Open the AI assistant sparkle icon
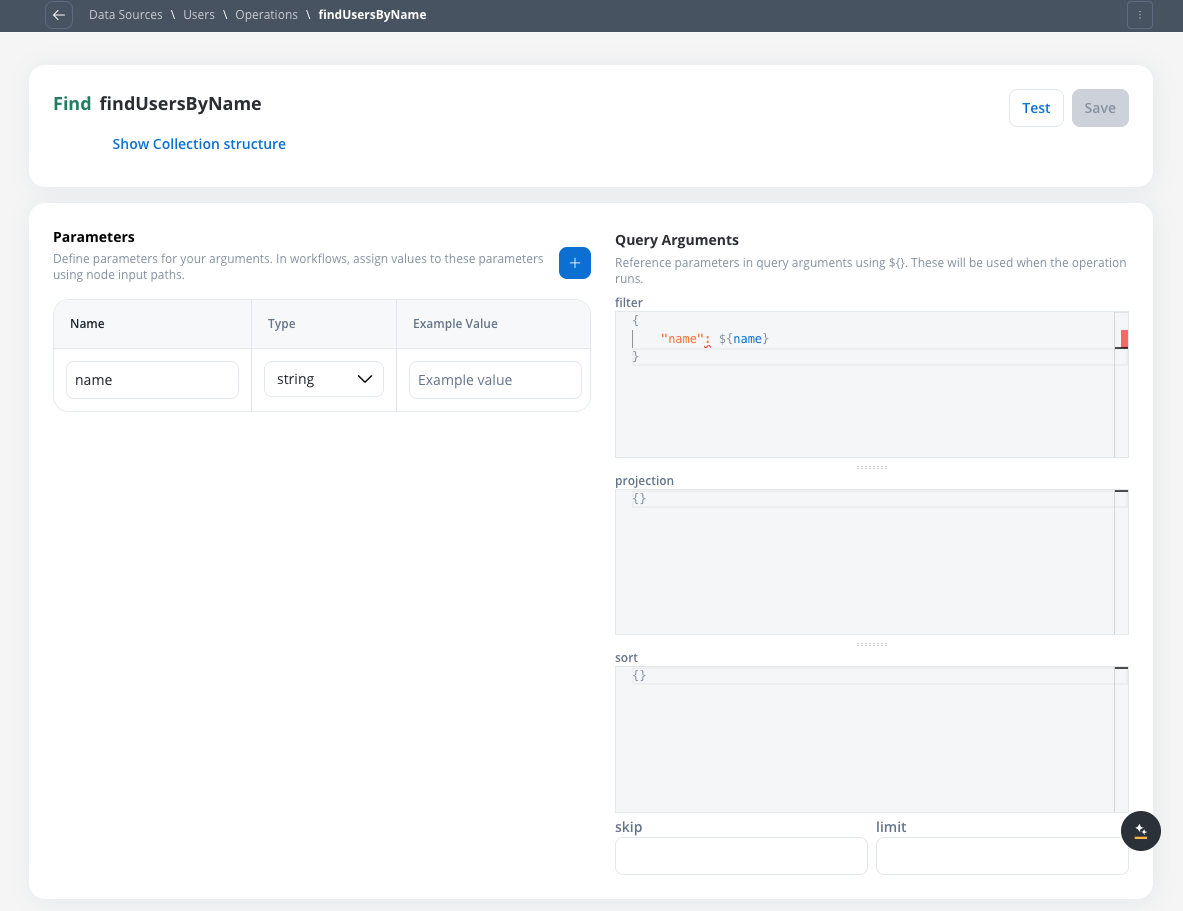This screenshot has width=1183, height=911. (x=1140, y=831)
